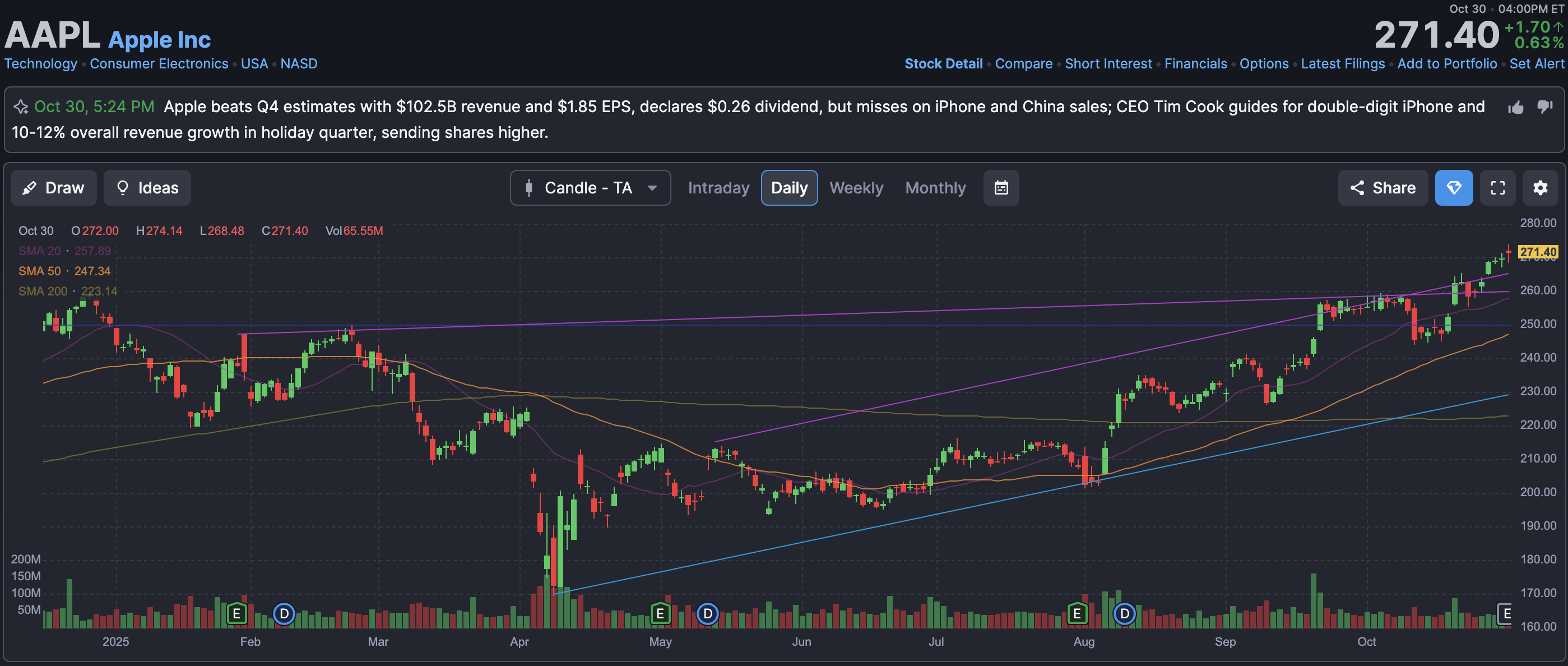Viewport: 1568px width, 666px height.
Task: Open chart settings gear
Action: pos(1540,187)
